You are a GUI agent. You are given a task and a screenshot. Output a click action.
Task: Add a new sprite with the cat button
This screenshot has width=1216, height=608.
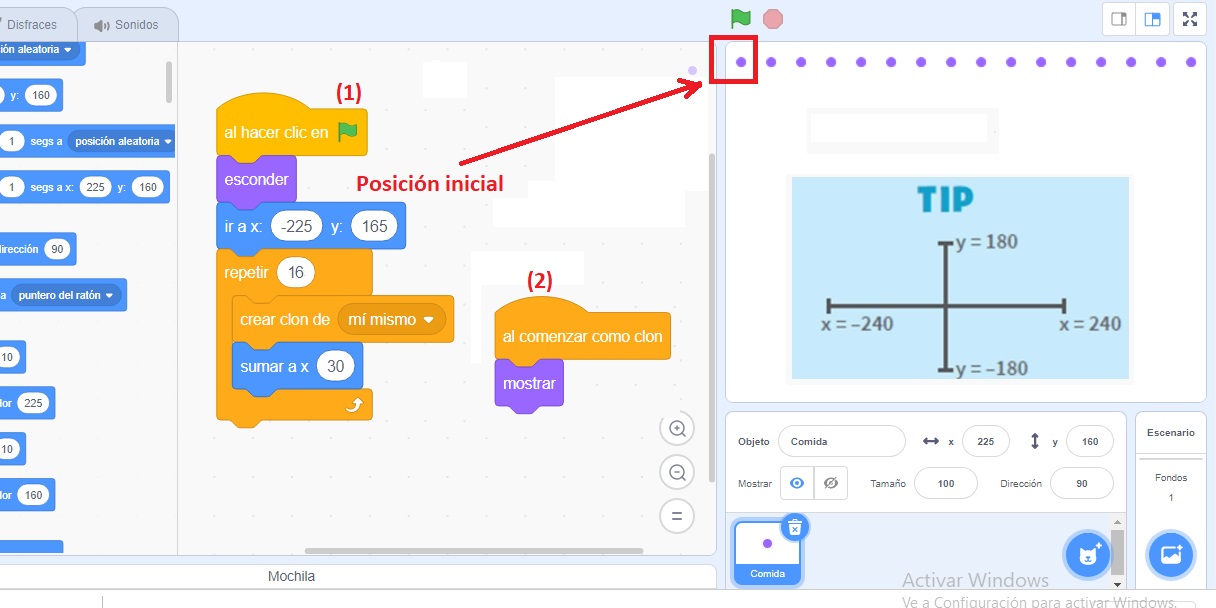1088,555
